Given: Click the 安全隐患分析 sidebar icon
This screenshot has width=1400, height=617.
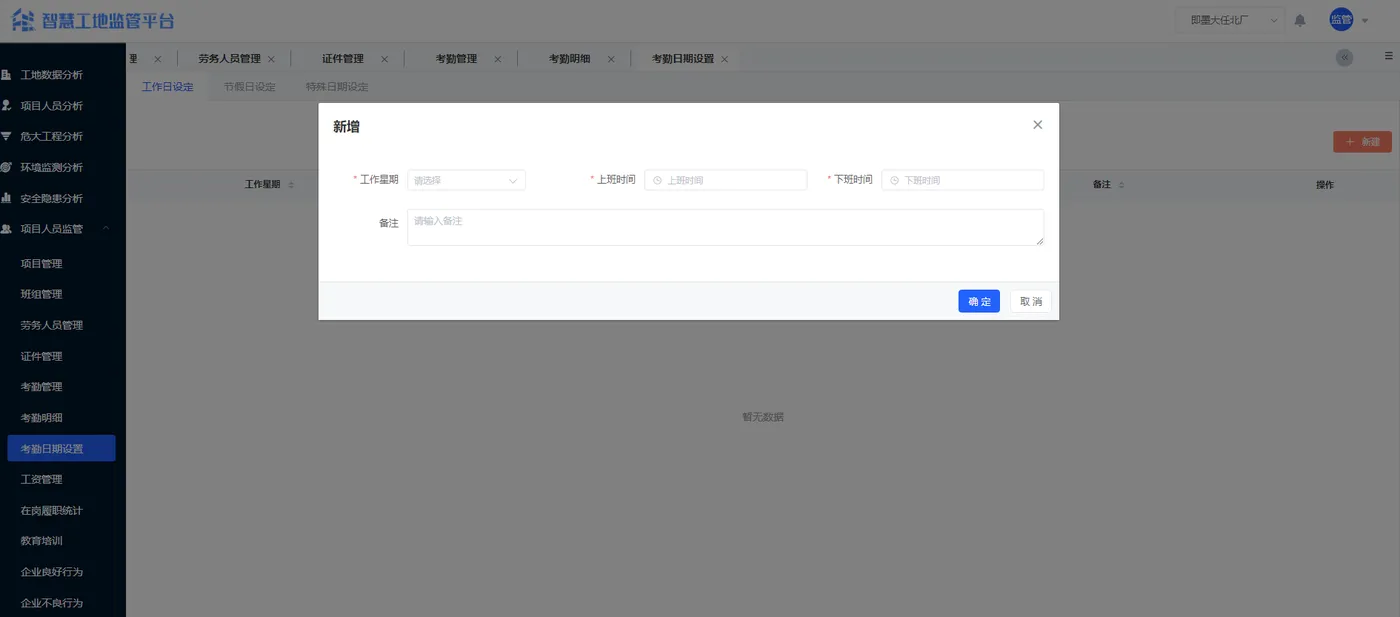Looking at the screenshot, I should coord(6,198).
